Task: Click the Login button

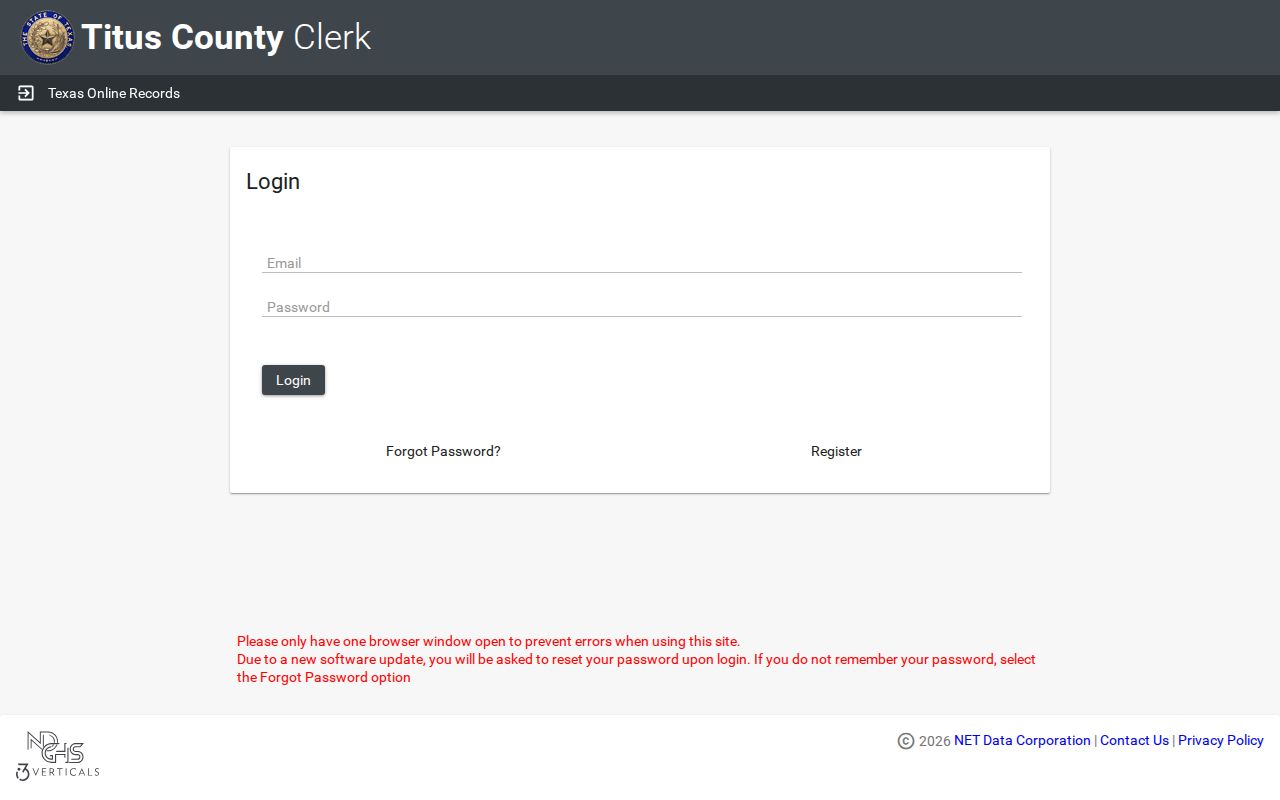Action: [x=293, y=380]
